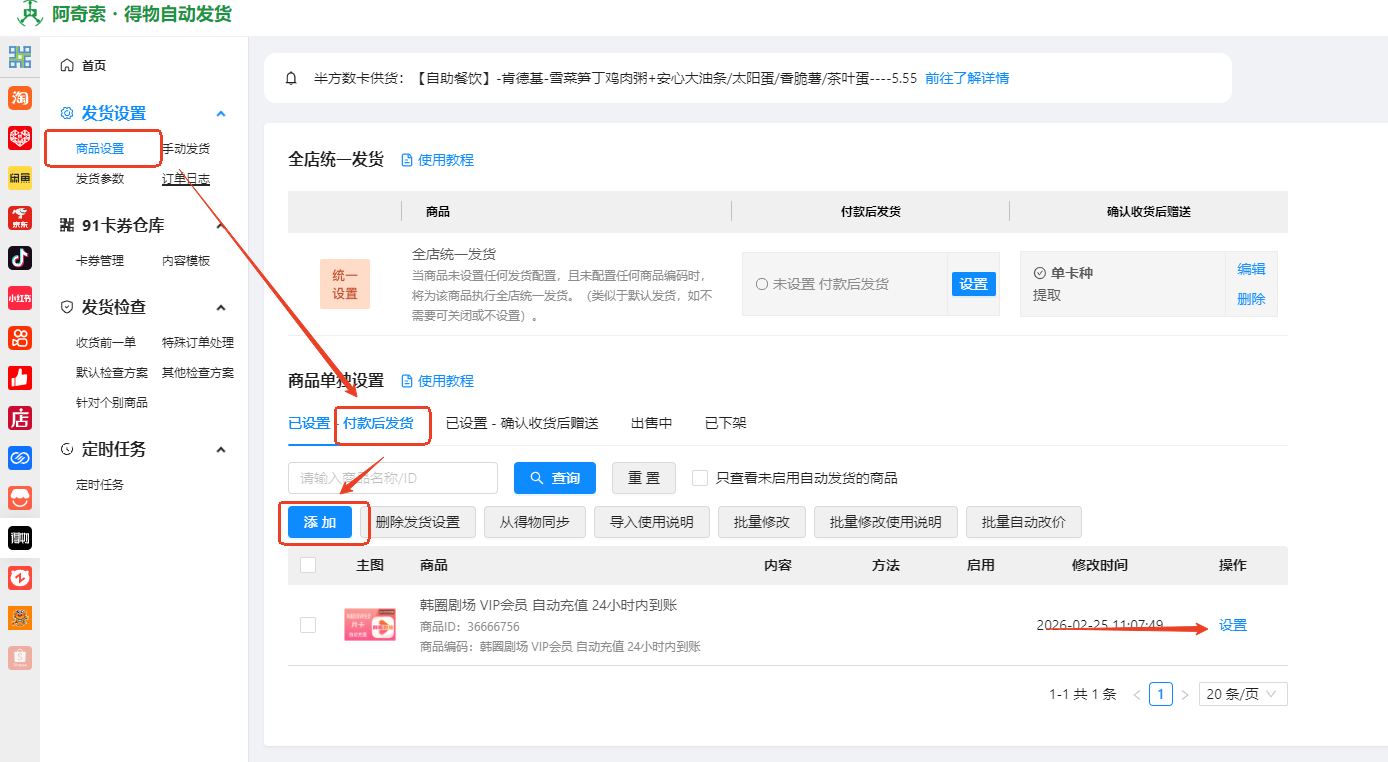The image size is (1388, 762).
Task: Open the 20 条/页 page size dropdown
Action: coord(1243,694)
